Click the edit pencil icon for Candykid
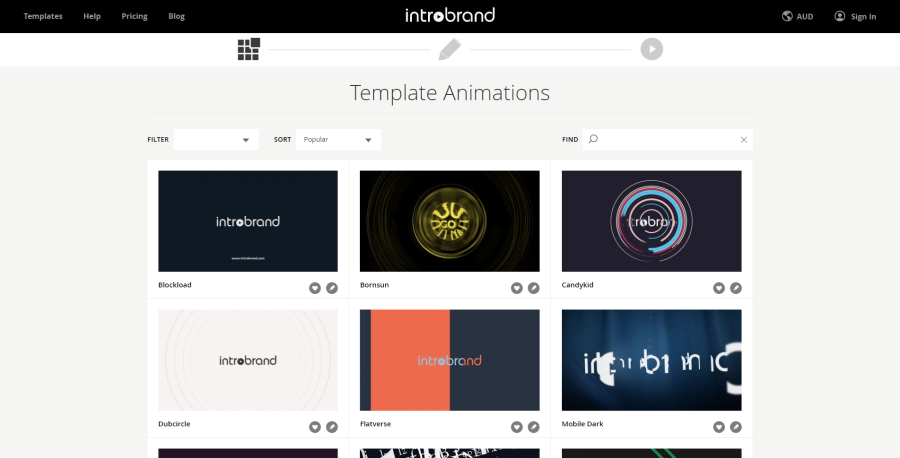The image size is (900, 458). [x=736, y=288]
